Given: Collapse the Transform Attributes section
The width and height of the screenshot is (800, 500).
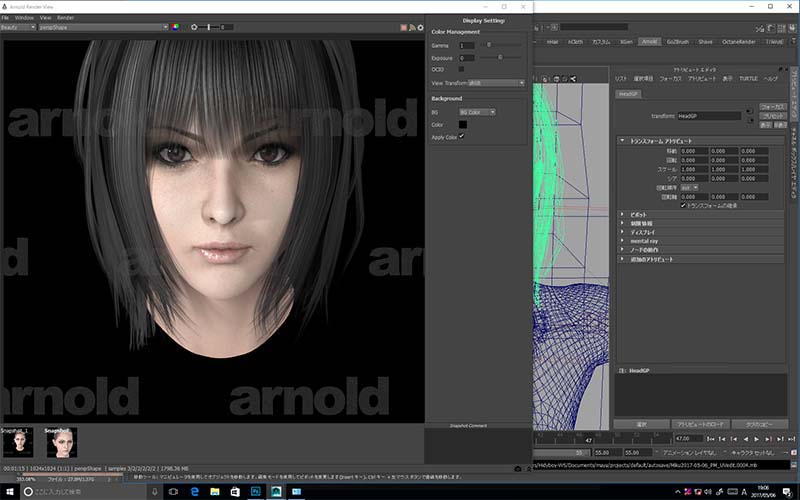Looking at the screenshot, I should click(x=622, y=140).
